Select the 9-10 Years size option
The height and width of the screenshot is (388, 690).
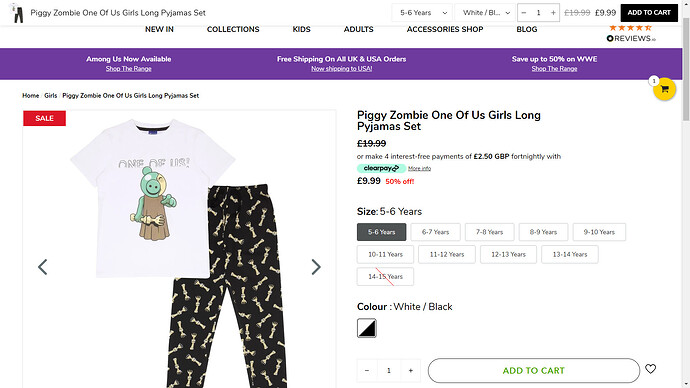point(599,232)
